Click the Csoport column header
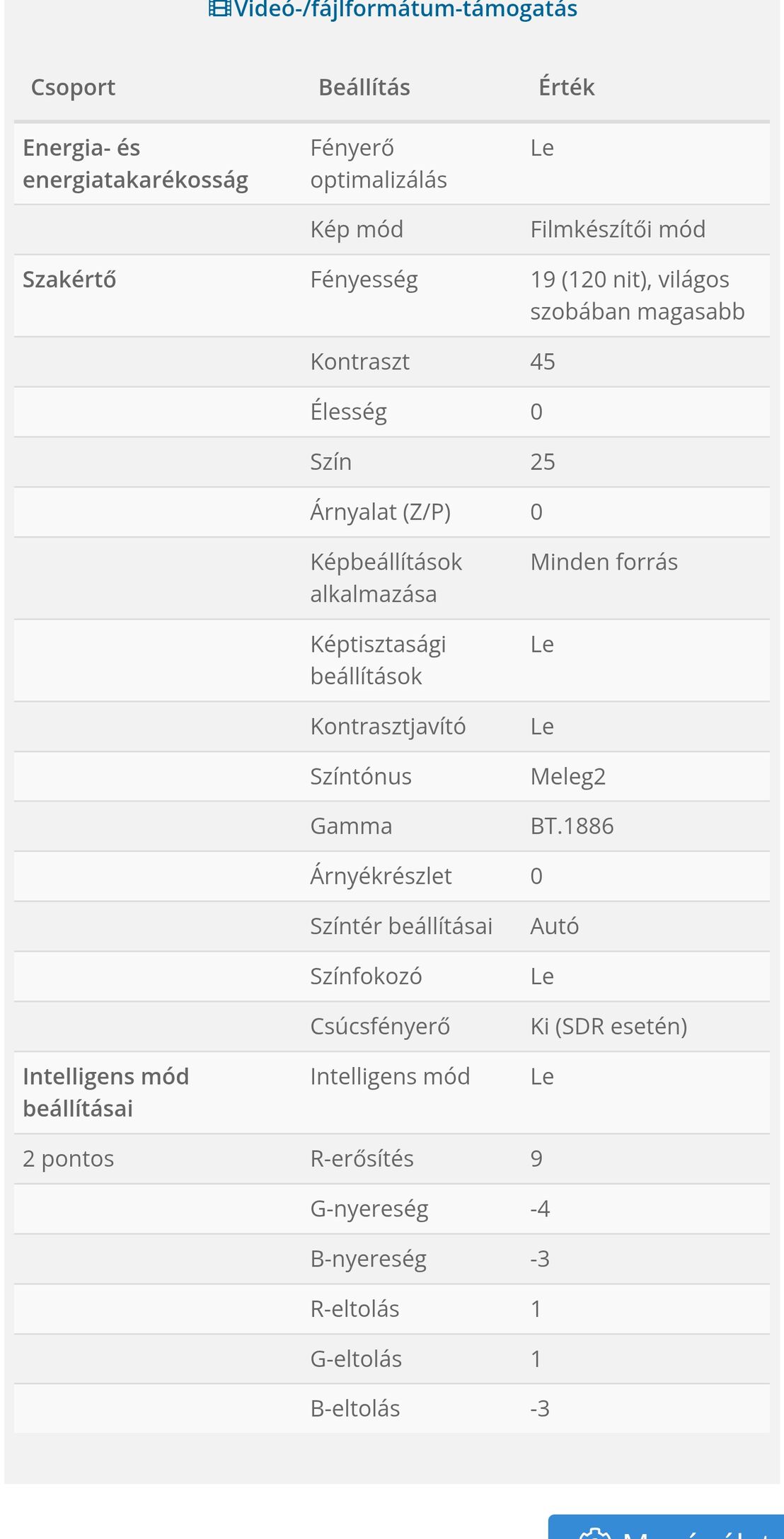784x1539 pixels. (73, 87)
